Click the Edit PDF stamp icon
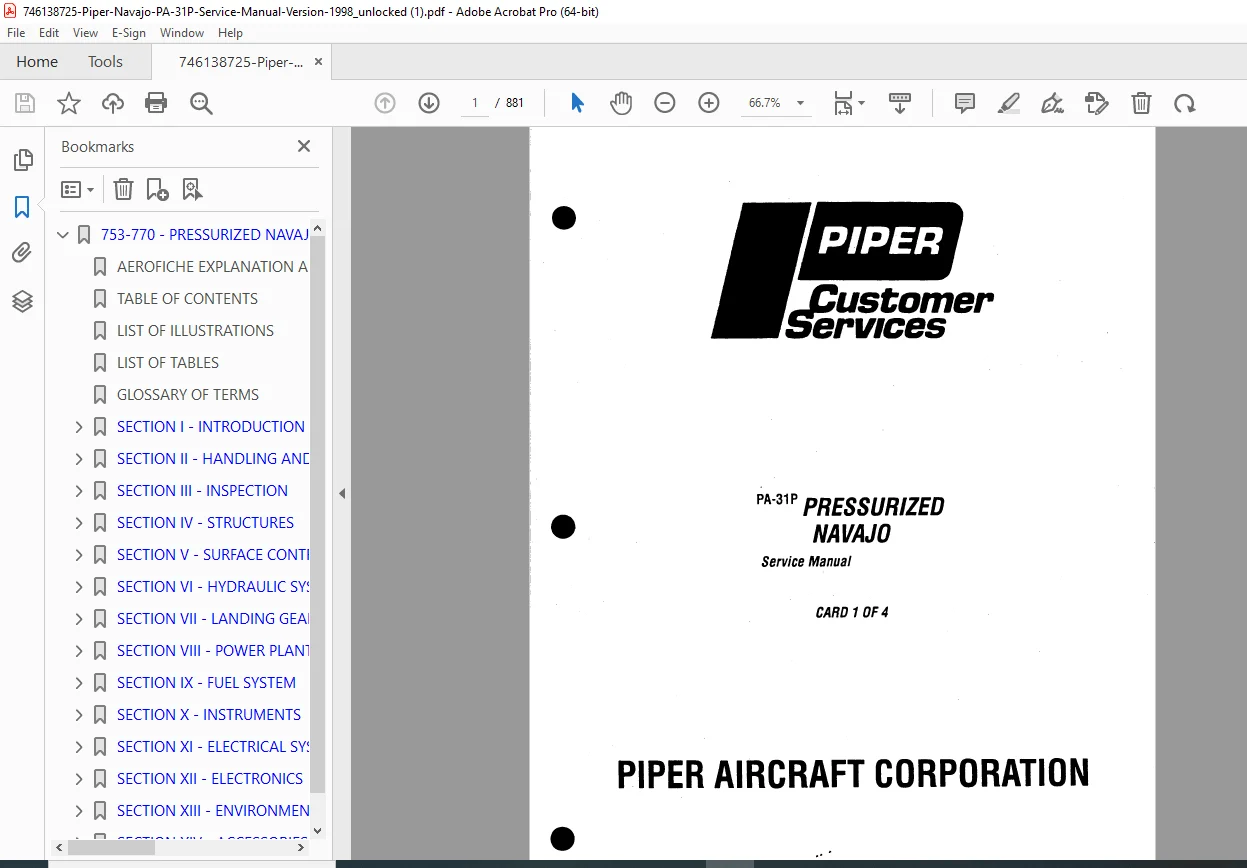The height and width of the screenshot is (868, 1247). pyautogui.click(x=1097, y=103)
